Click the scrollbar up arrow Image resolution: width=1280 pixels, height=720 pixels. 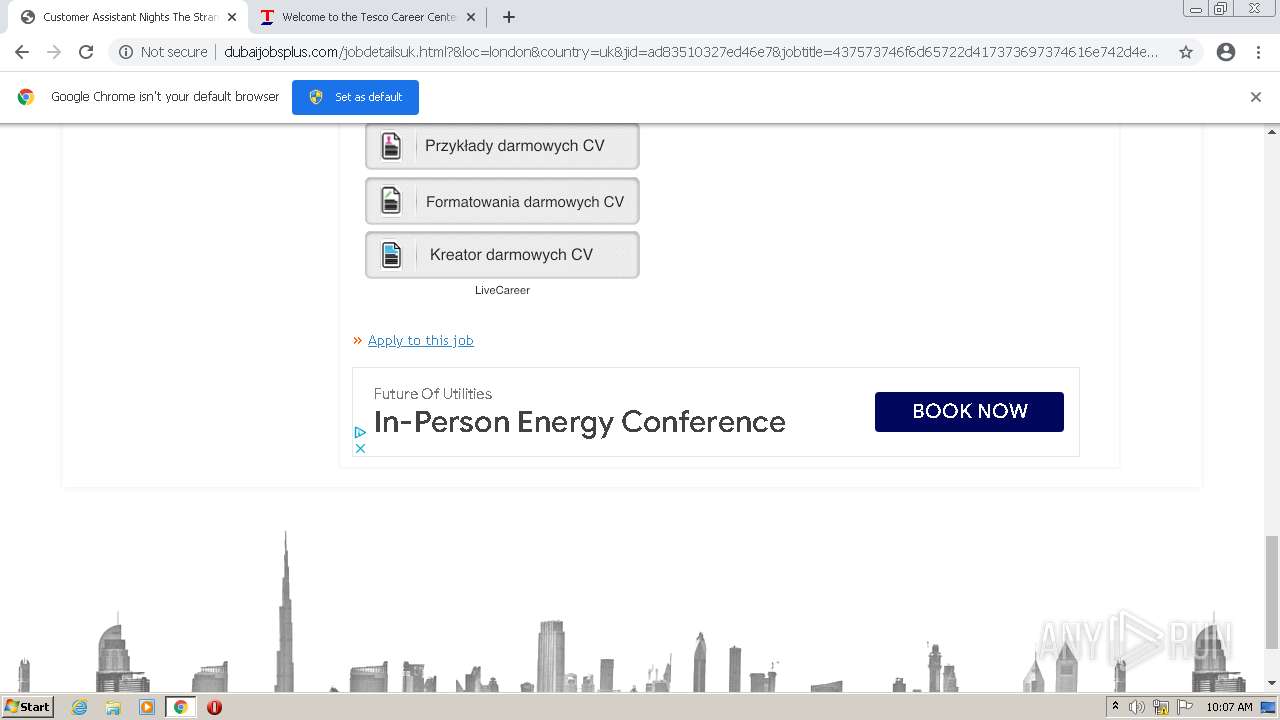[1272, 131]
